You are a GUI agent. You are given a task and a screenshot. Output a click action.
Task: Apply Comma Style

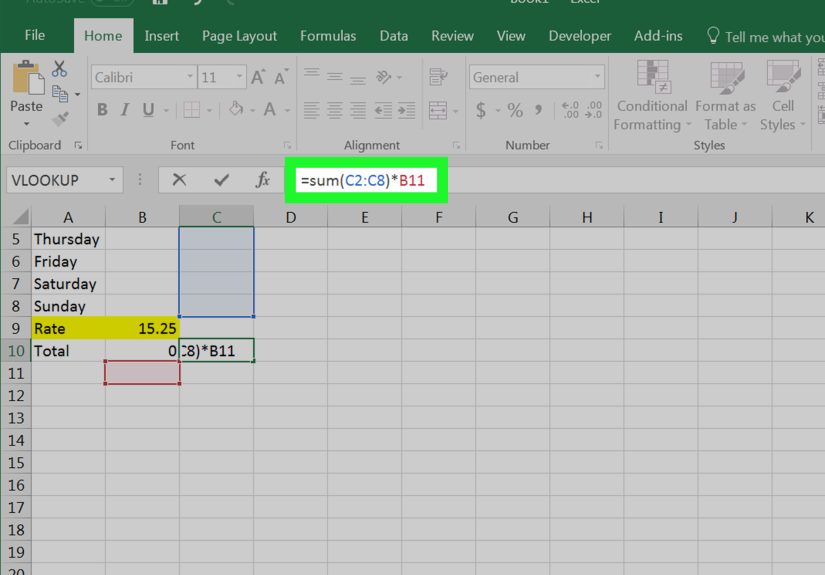pos(538,110)
